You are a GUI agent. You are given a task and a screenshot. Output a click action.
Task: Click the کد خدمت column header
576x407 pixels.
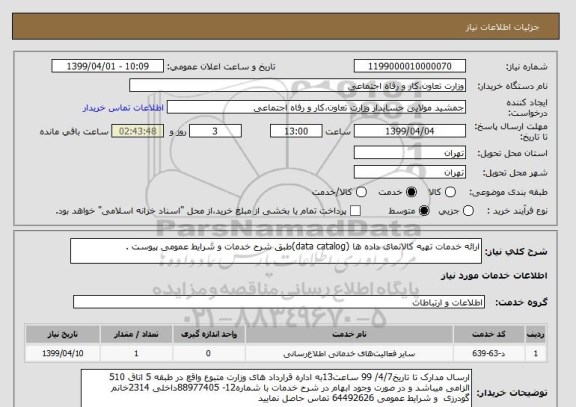[x=489, y=334]
